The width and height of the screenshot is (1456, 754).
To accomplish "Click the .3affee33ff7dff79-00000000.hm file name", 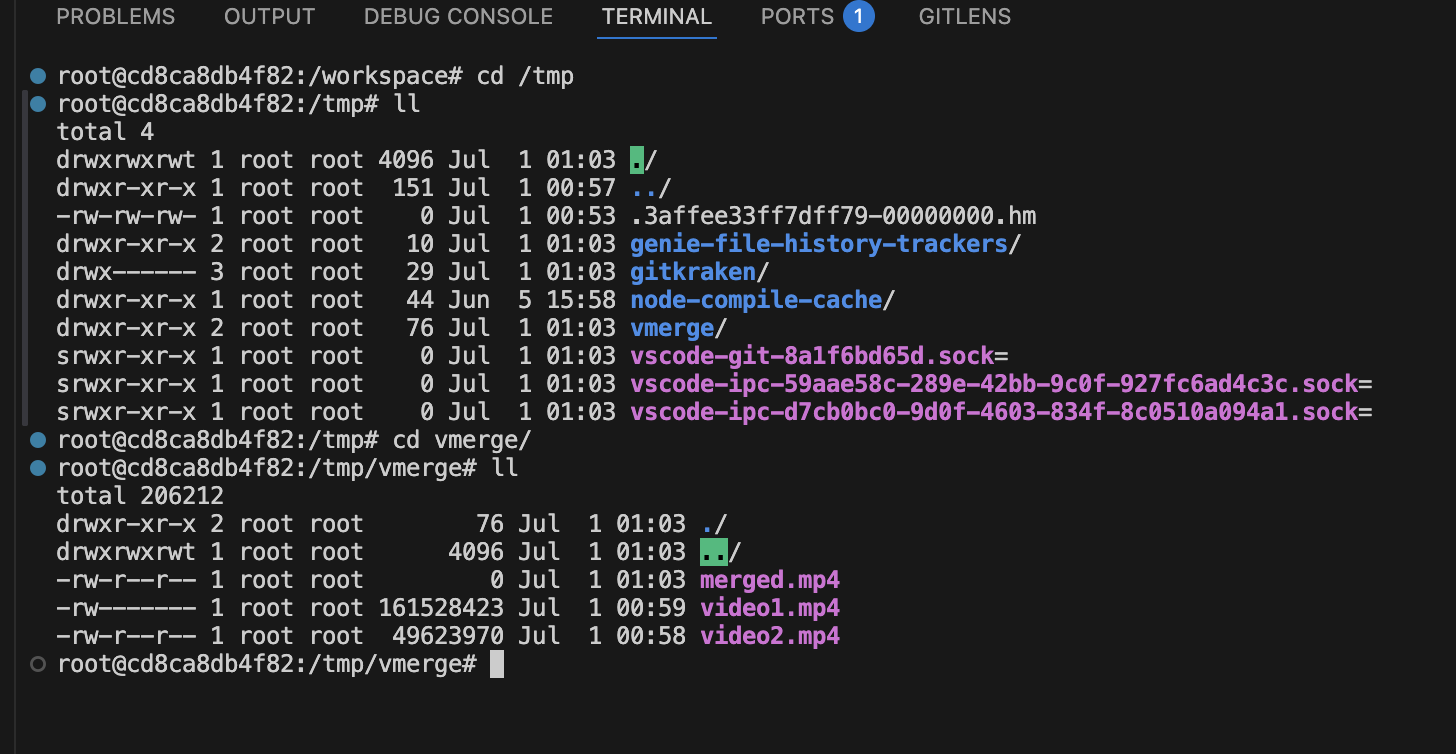I will click(833, 216).
